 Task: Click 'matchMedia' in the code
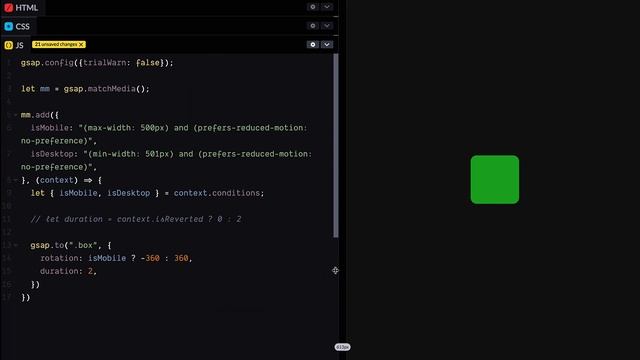tap(111, 89)
